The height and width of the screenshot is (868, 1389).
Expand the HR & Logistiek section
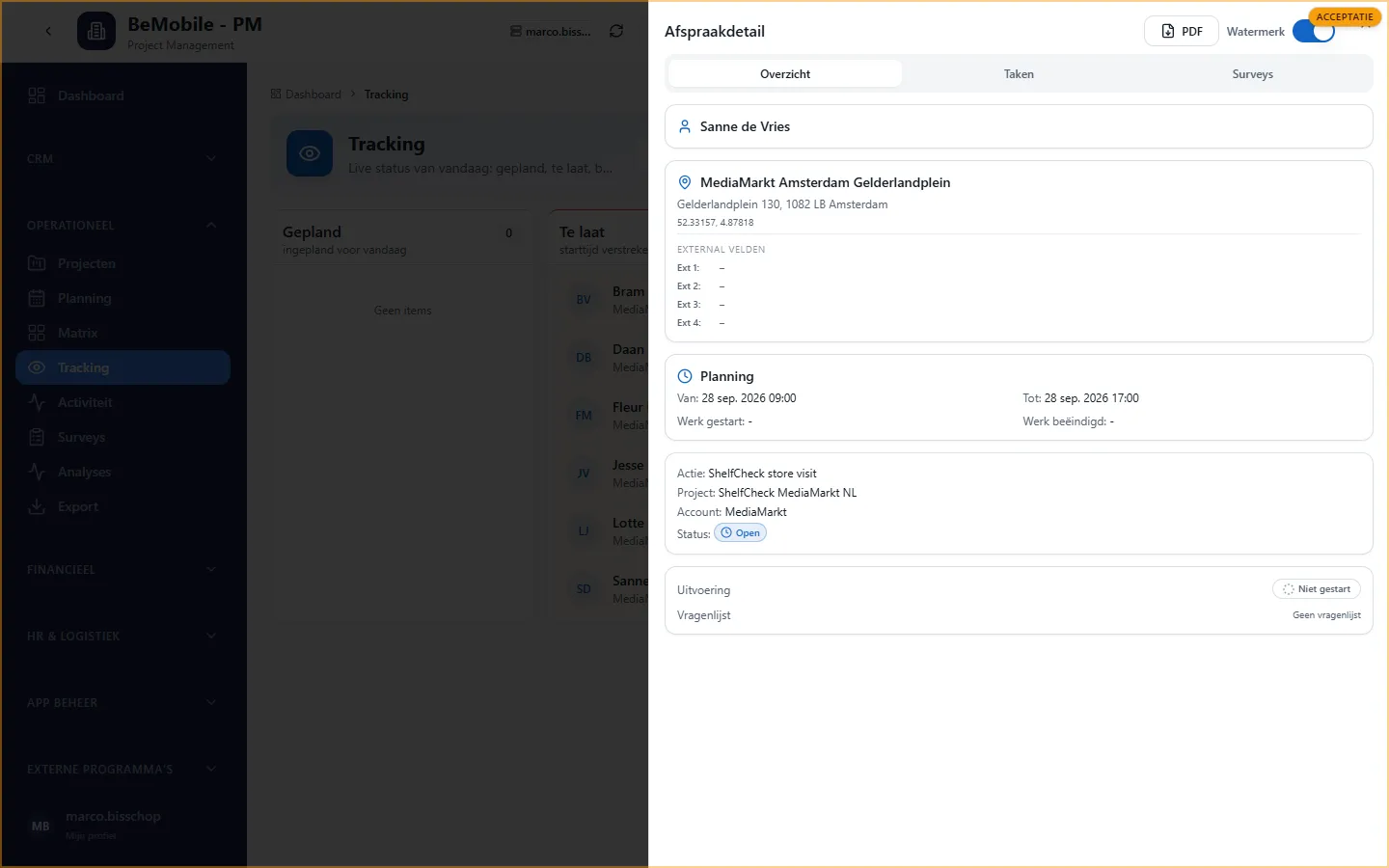pos(123,637)
